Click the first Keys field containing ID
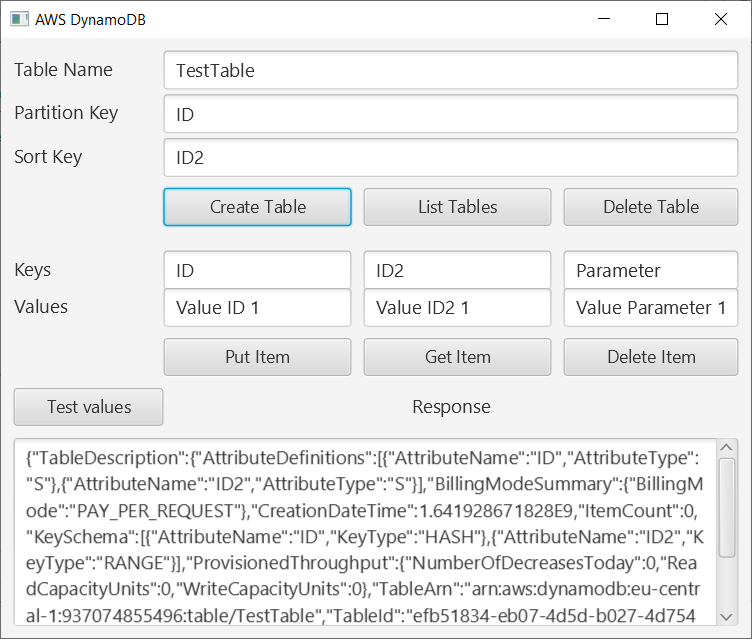 click(x=257, y=270)
